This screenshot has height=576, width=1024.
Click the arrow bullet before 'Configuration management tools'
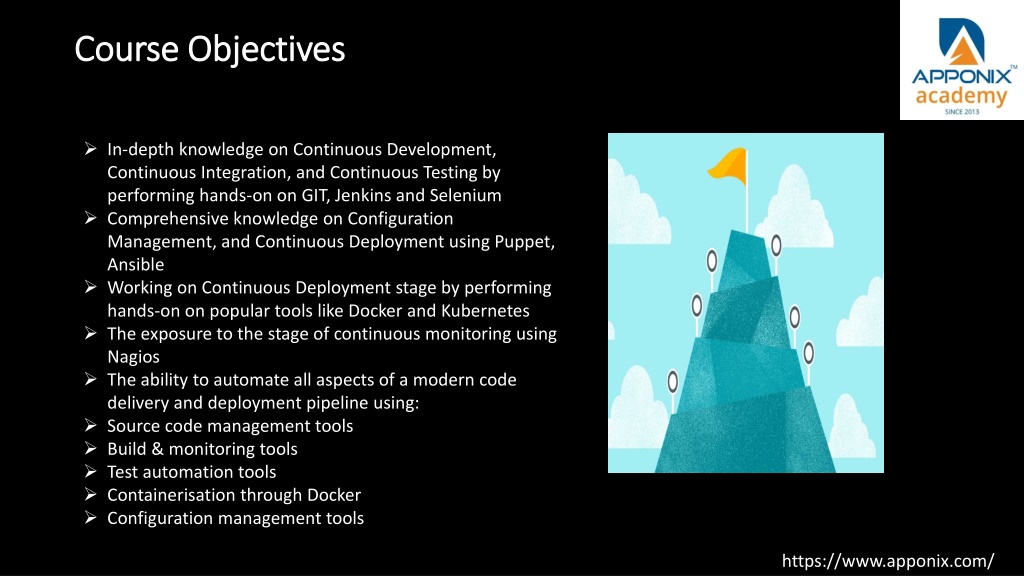coord(91,517)
